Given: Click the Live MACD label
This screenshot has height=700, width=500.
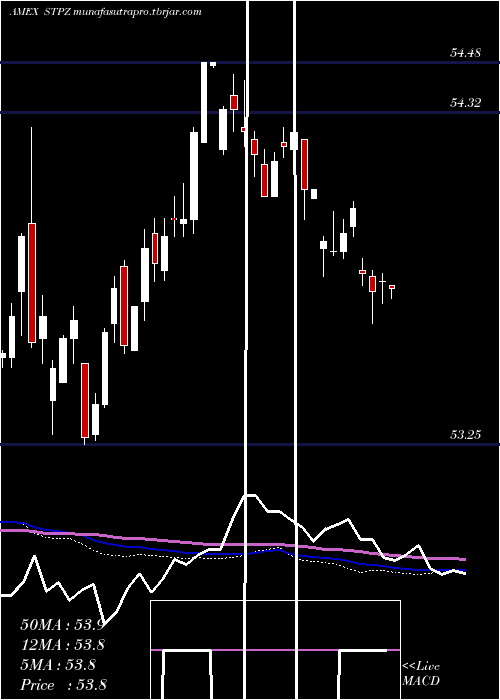Looking at the screenshot, I should pos(421,673).
